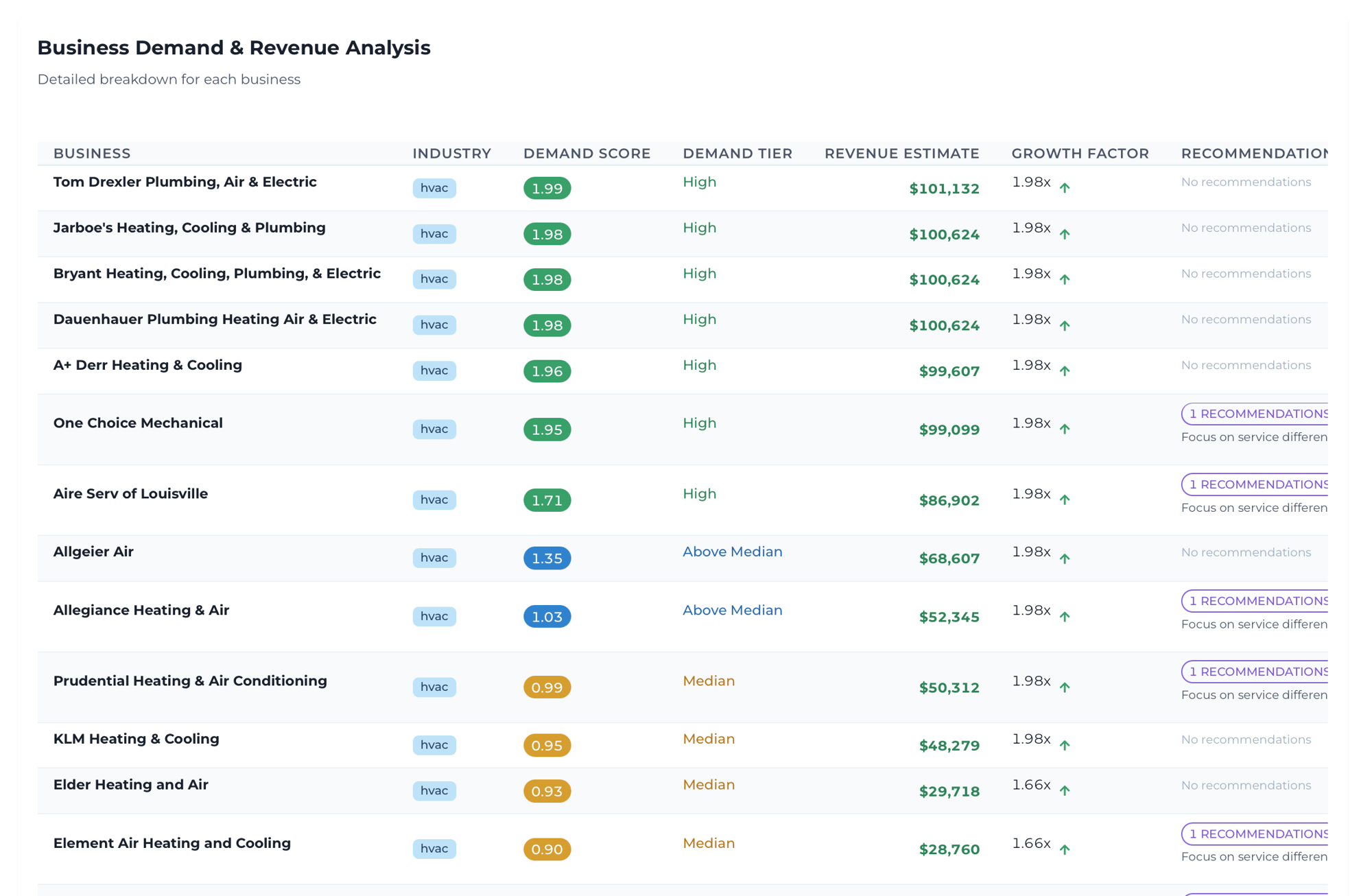Click growth arrow for Prudential Heating row

click(x=1065, y=687)
